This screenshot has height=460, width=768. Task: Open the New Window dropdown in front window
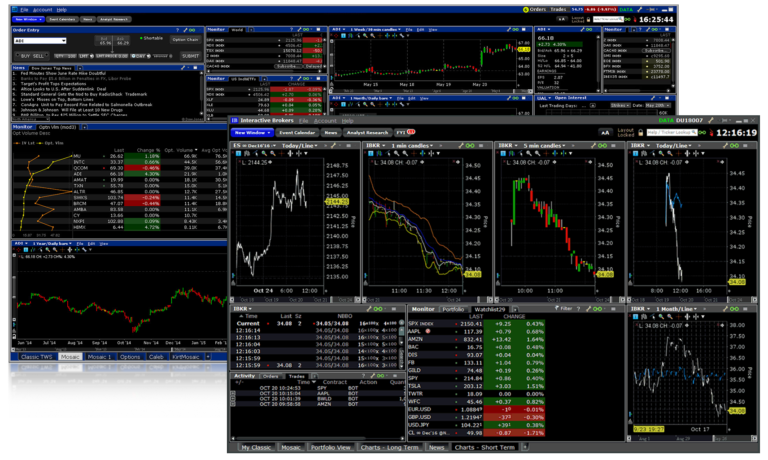pyautogui.click(x=252, y=132)
